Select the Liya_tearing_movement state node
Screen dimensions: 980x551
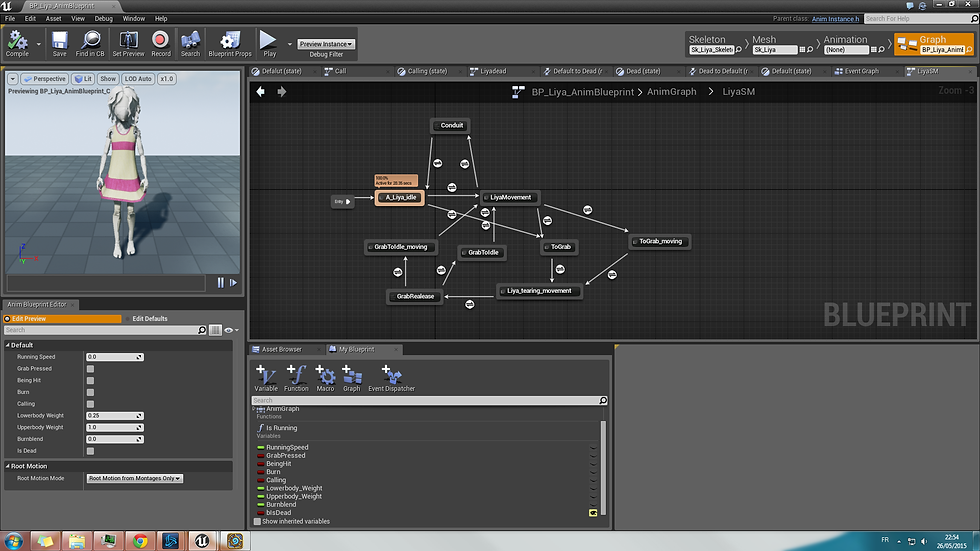[539, 291]
